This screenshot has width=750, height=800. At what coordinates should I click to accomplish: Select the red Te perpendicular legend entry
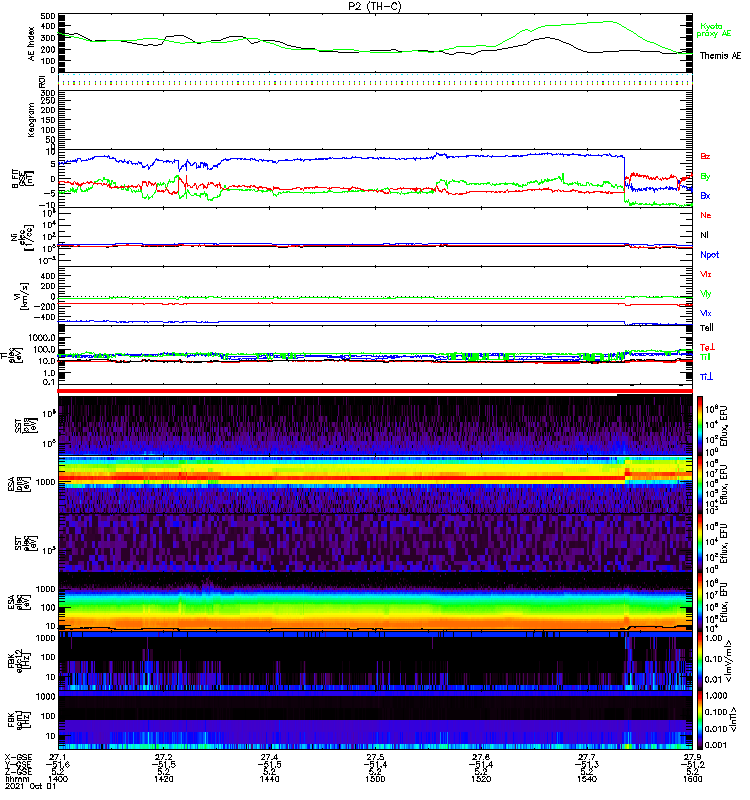tap(707, 347)
